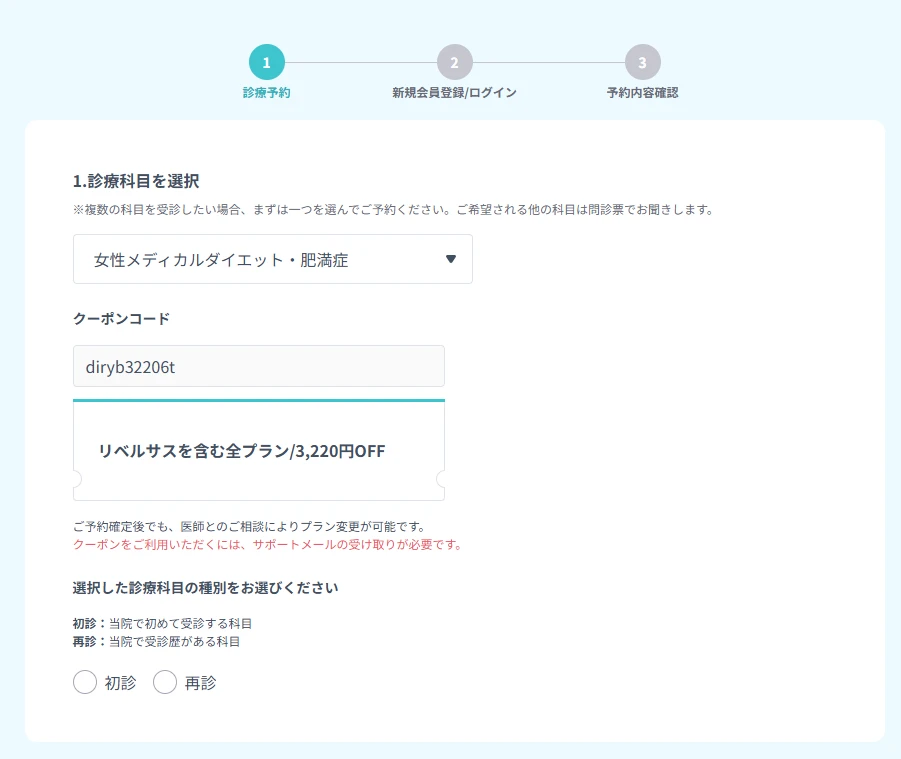This screenshot has height=759, width=901.
Task: Click the 予約内容確認 step label text
Action: coord(641,91)
